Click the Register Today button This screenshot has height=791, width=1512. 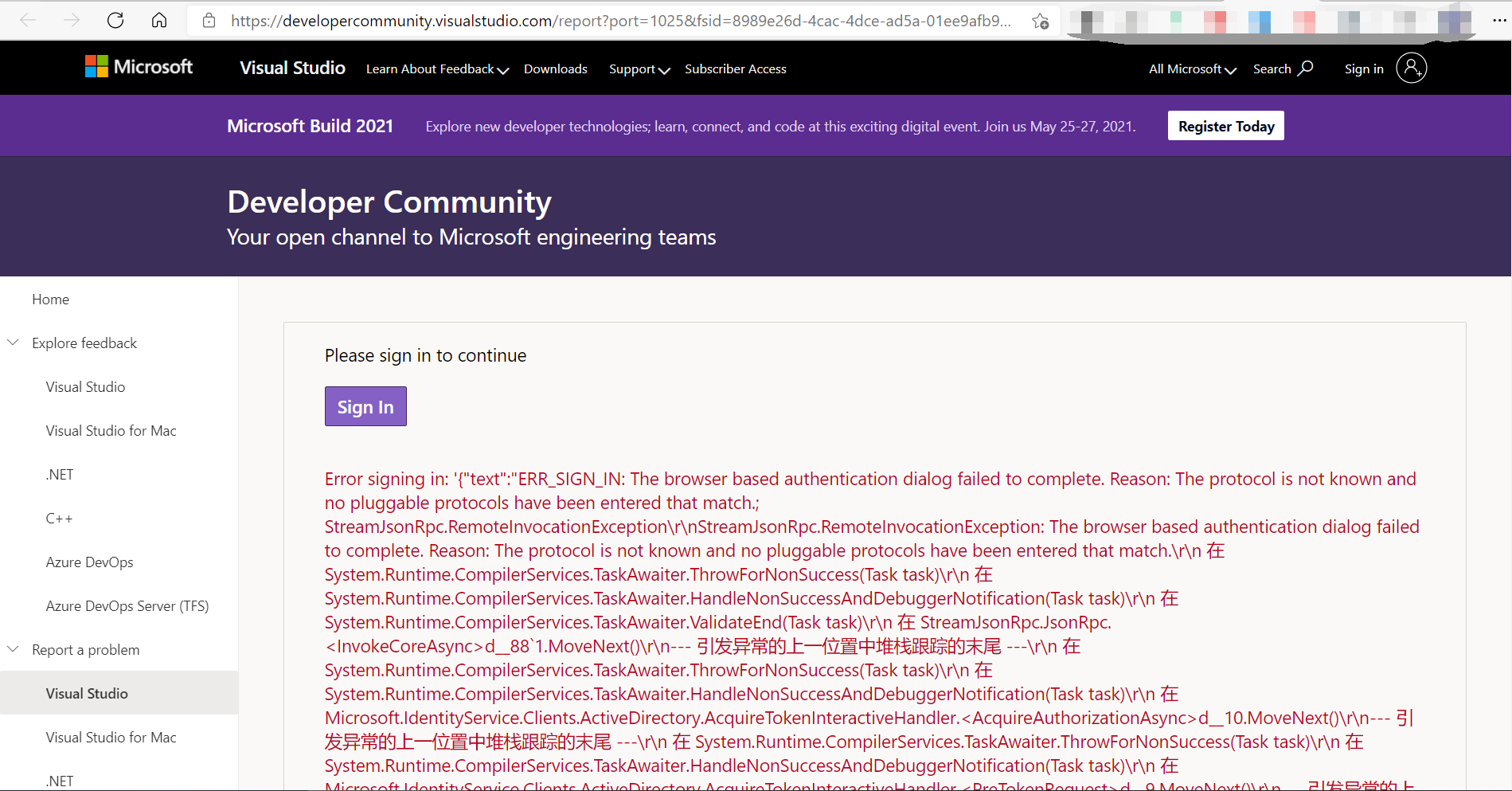[x=1225, y=125]
